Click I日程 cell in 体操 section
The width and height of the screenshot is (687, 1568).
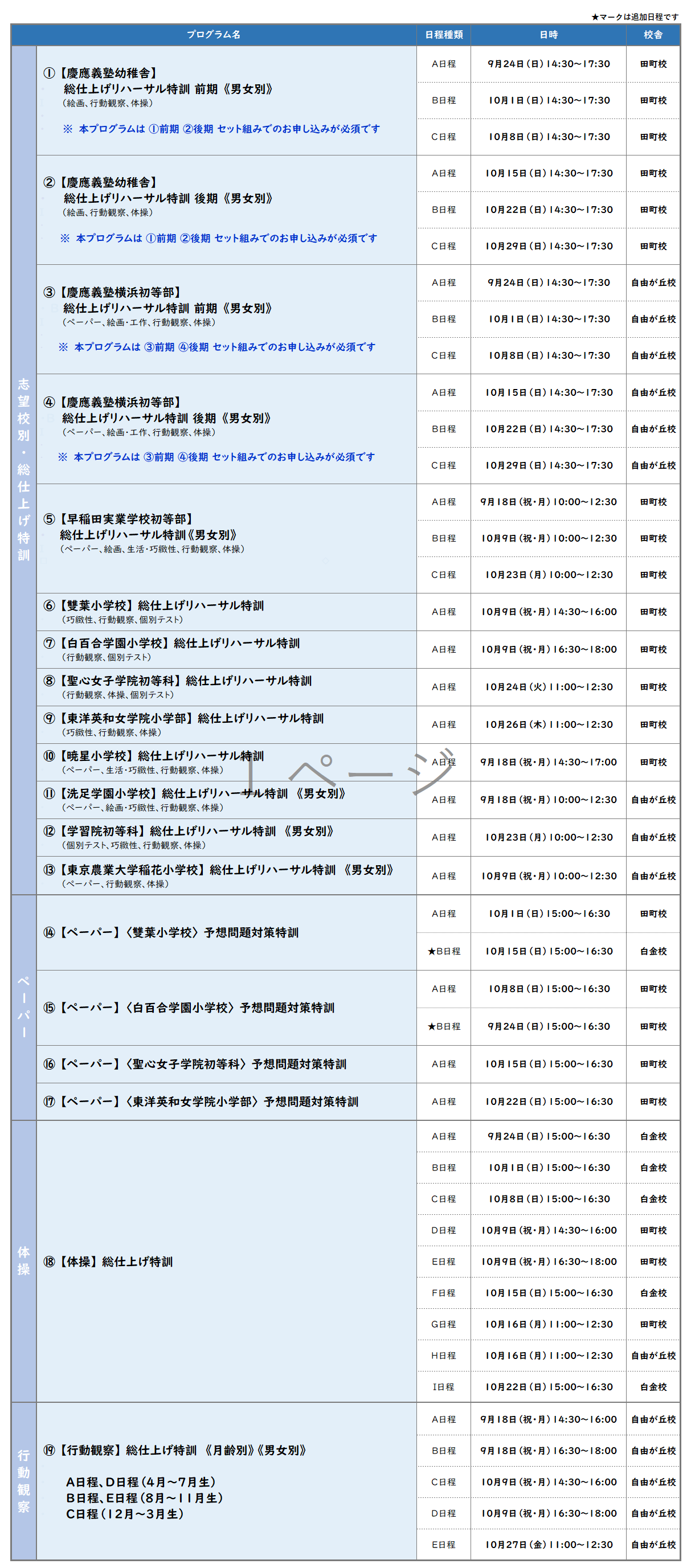(443, 1387)
